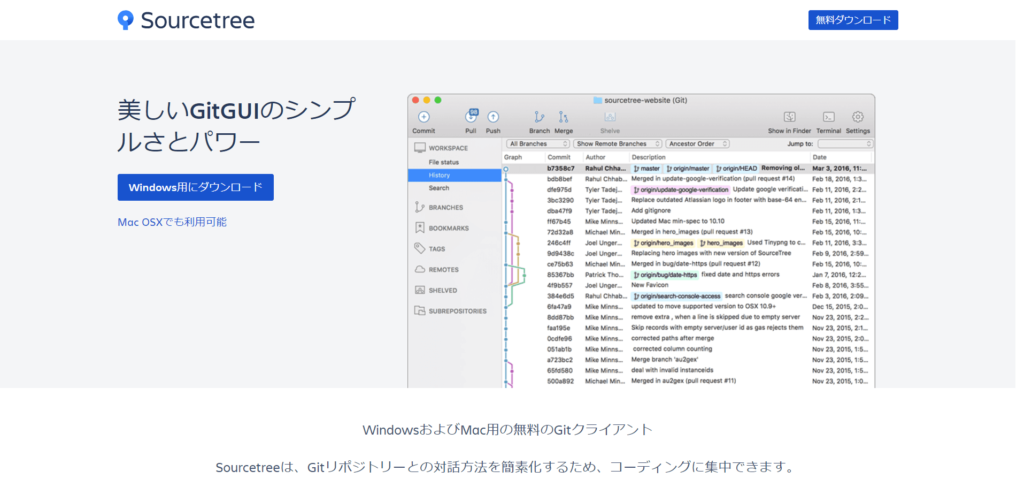Select commit 500a892
This screenshot has width=1024, height=479.
coord(688,381)
